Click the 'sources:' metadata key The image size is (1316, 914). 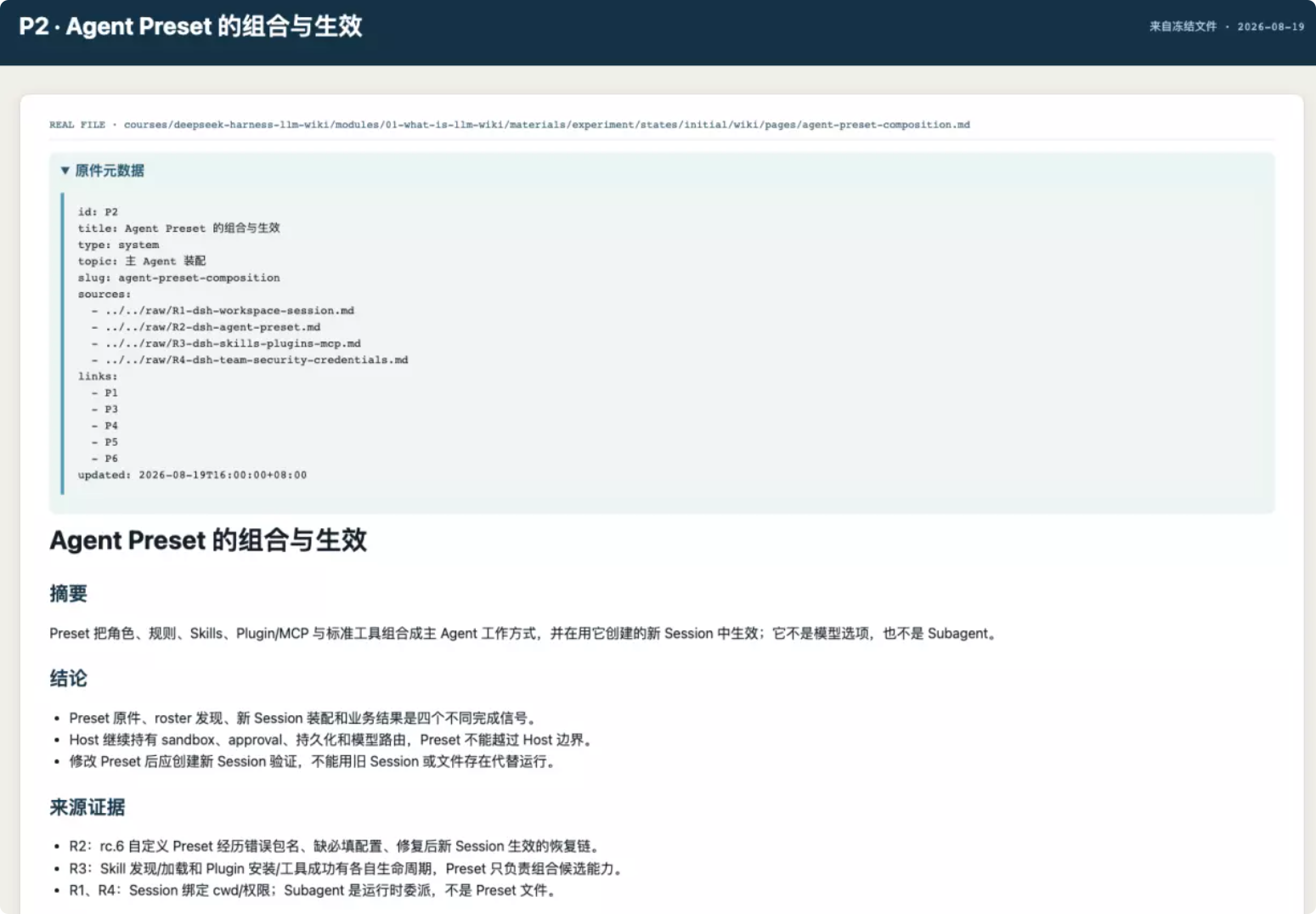(104, 294)
